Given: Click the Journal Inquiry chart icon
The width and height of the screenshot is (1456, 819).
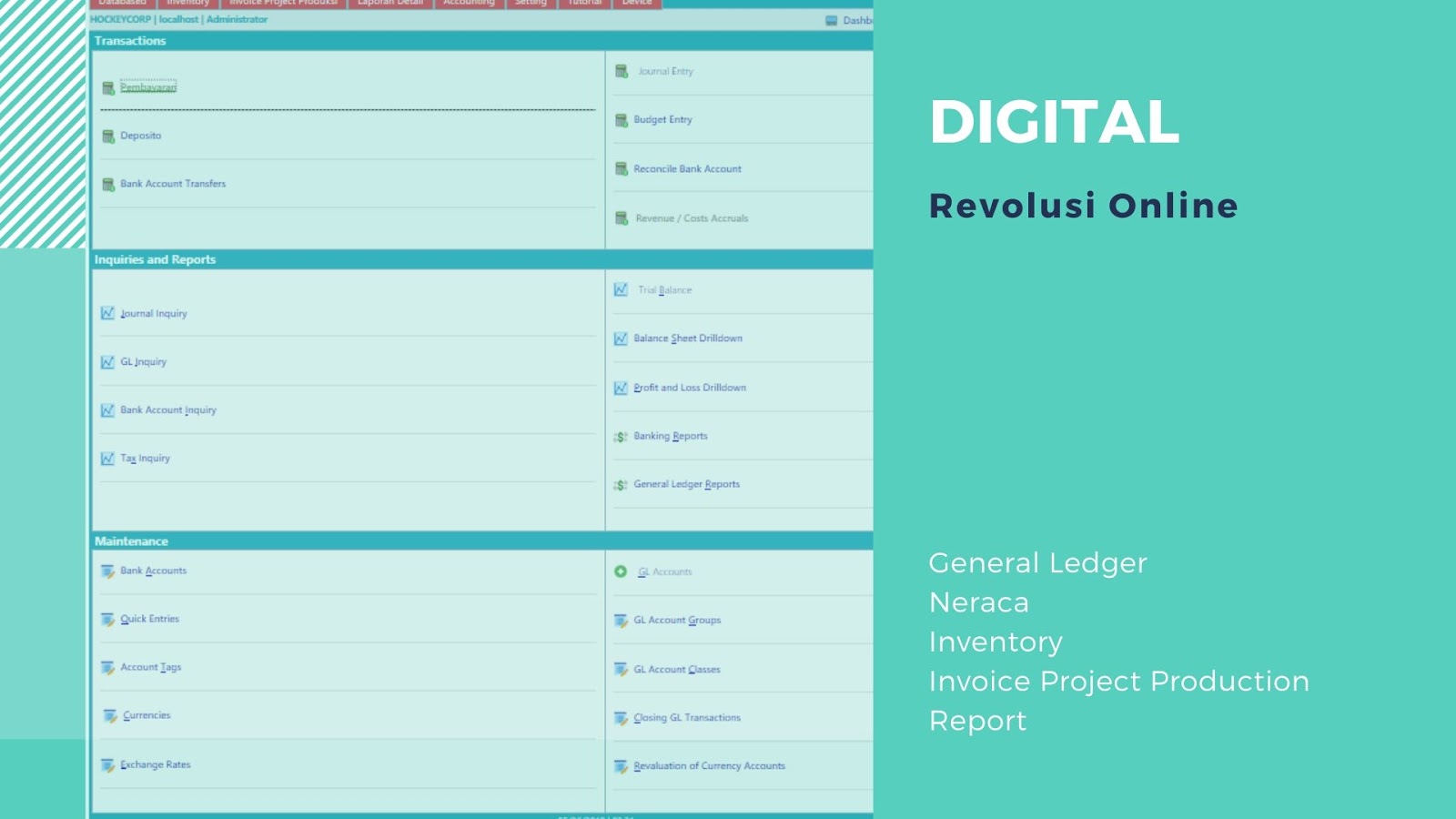Looking at the screenshot, I should pos(107,313).
